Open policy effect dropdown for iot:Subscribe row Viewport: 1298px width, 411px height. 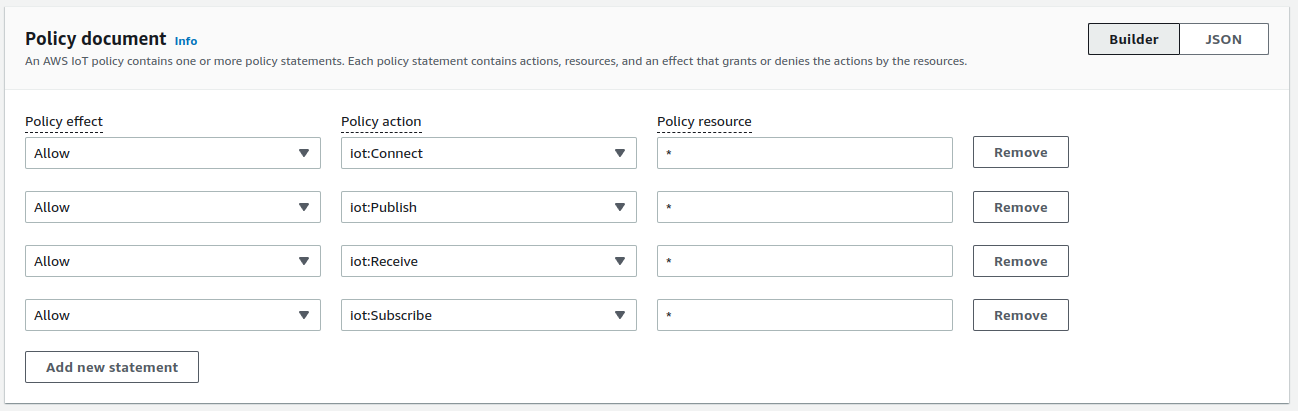click(x=172, y=315)
